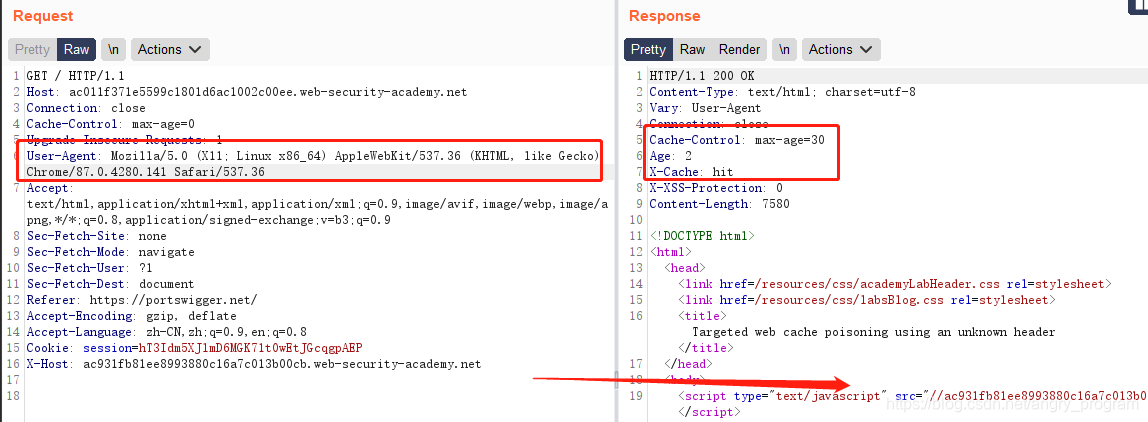Toggle \n non-printable characters in Request panel

click(113, 49)
